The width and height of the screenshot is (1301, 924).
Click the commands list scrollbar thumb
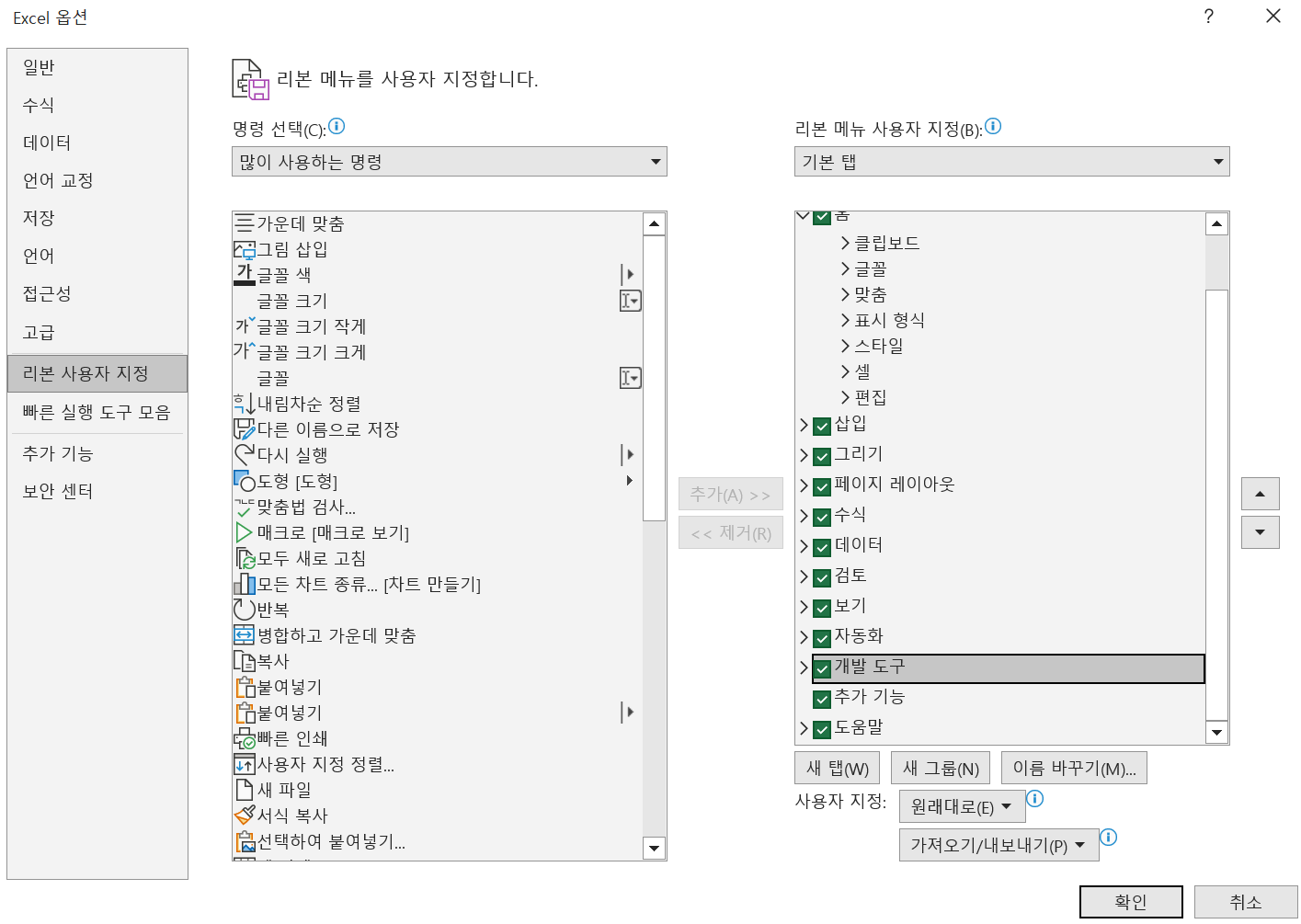[x=654, y=378]
